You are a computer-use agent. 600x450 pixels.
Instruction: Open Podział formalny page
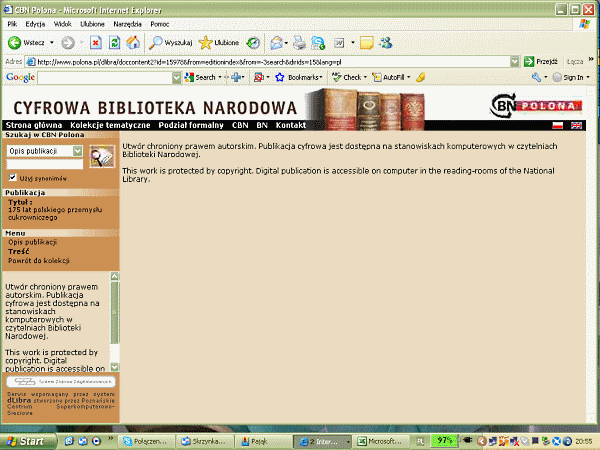tap(191, 125)
